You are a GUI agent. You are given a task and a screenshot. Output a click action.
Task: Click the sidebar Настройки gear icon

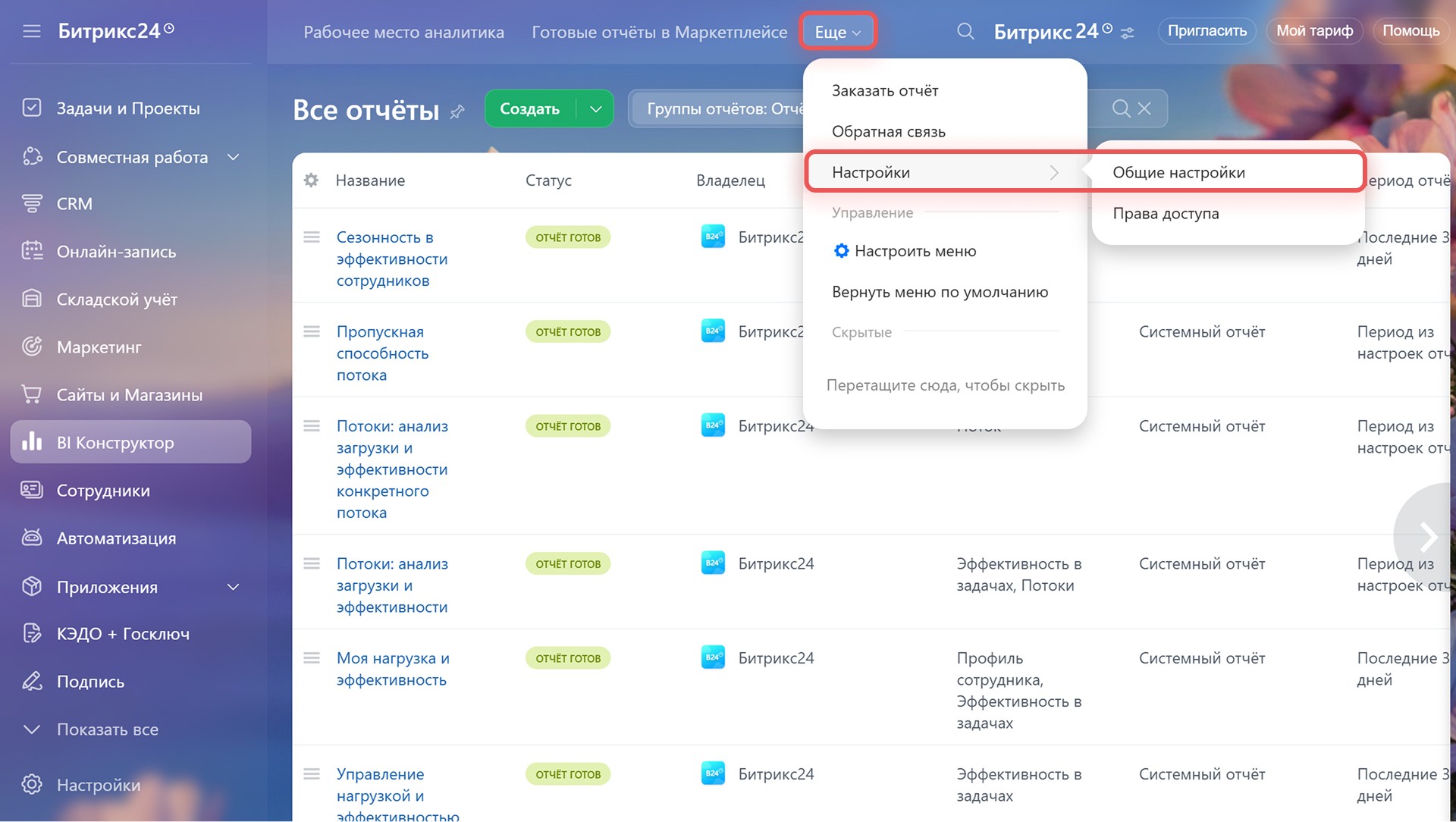coord(32,784)
